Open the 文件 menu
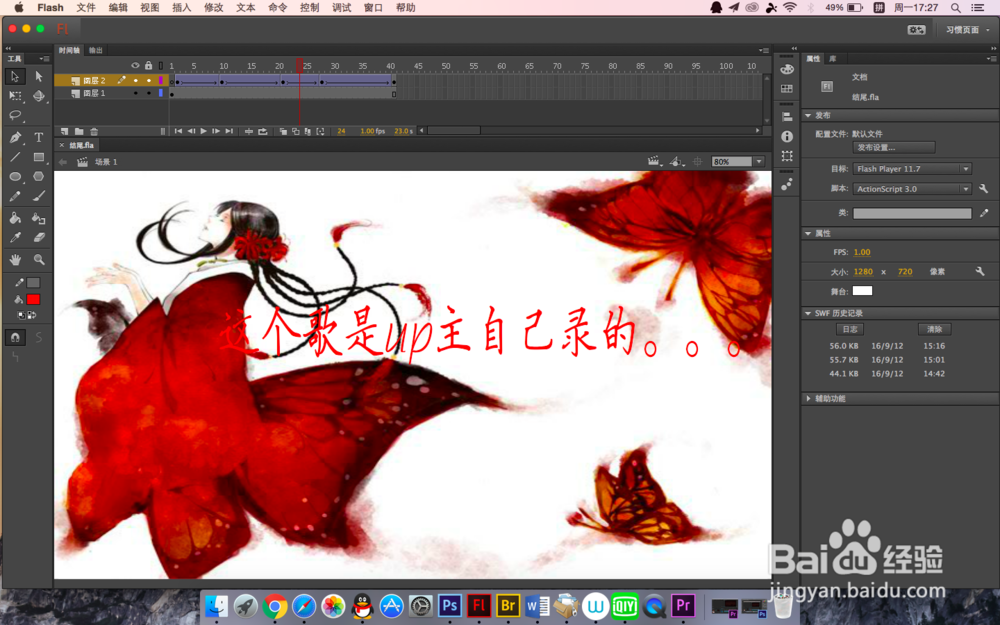 point(85,8)
